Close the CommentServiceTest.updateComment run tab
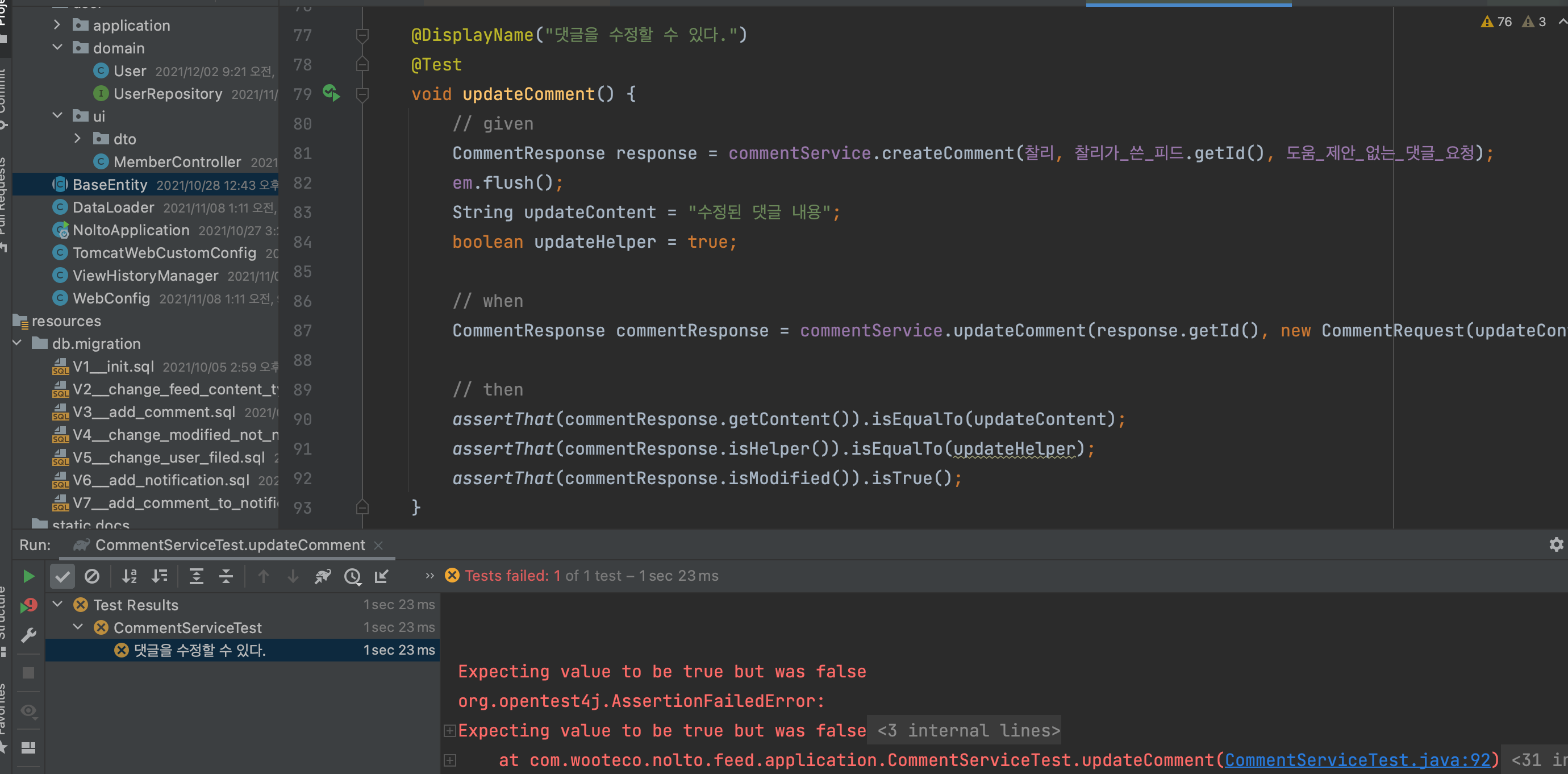 (x=378, y=545)
